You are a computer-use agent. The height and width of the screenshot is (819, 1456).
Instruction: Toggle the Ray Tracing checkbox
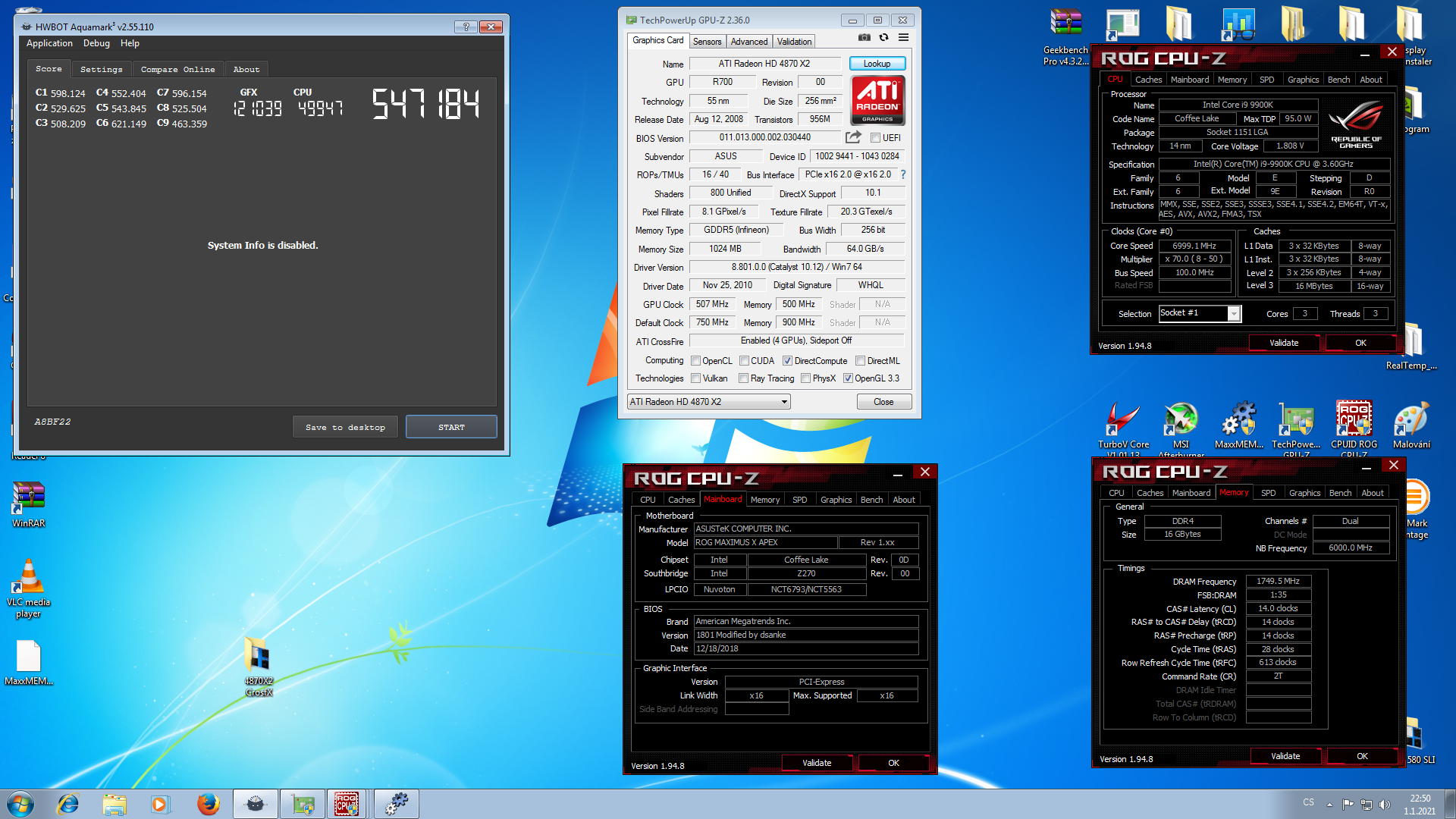click(744, 378)
